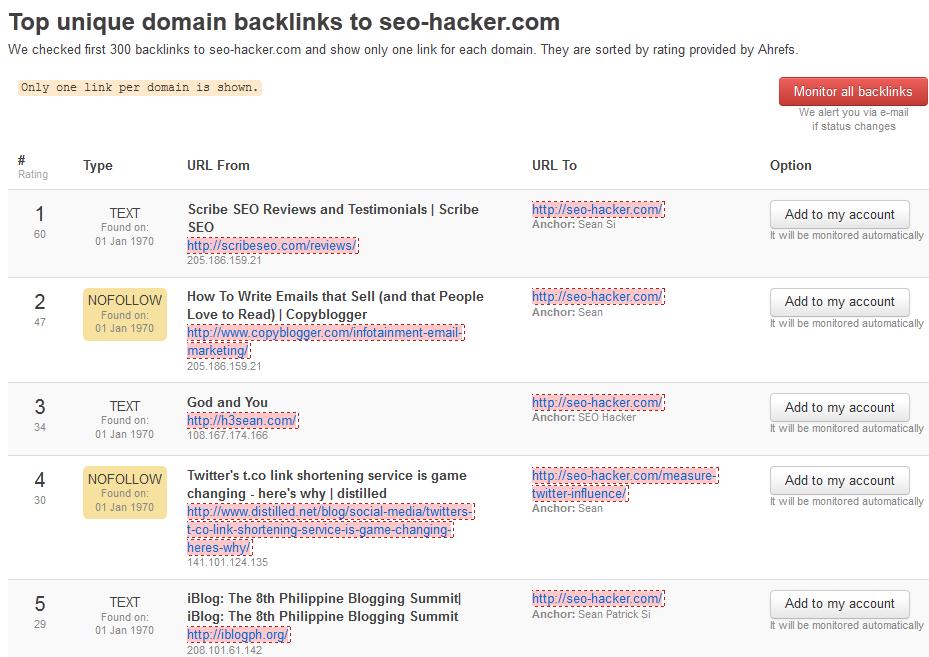Add the God and You backlink to account
The height and width of the screenshot is (657, 929).
click(x=839, y=407)
